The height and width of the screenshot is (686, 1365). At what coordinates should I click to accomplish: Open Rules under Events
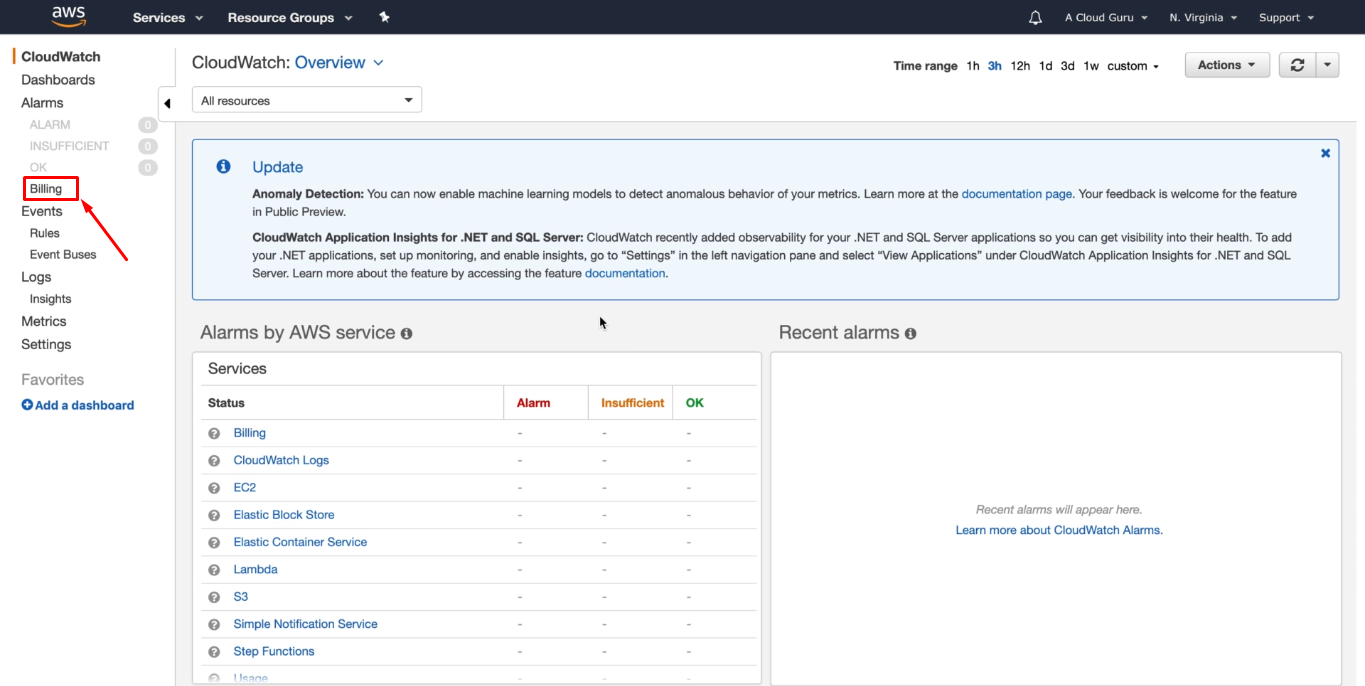coord(45,233)
